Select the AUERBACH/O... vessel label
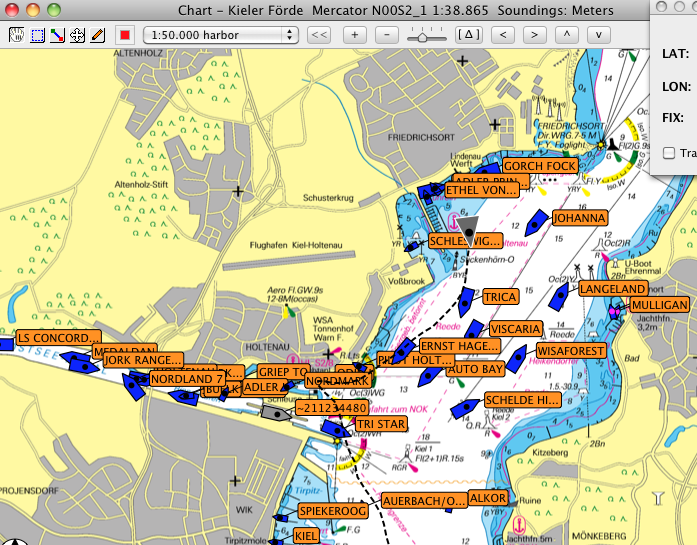 pos(425,501)
